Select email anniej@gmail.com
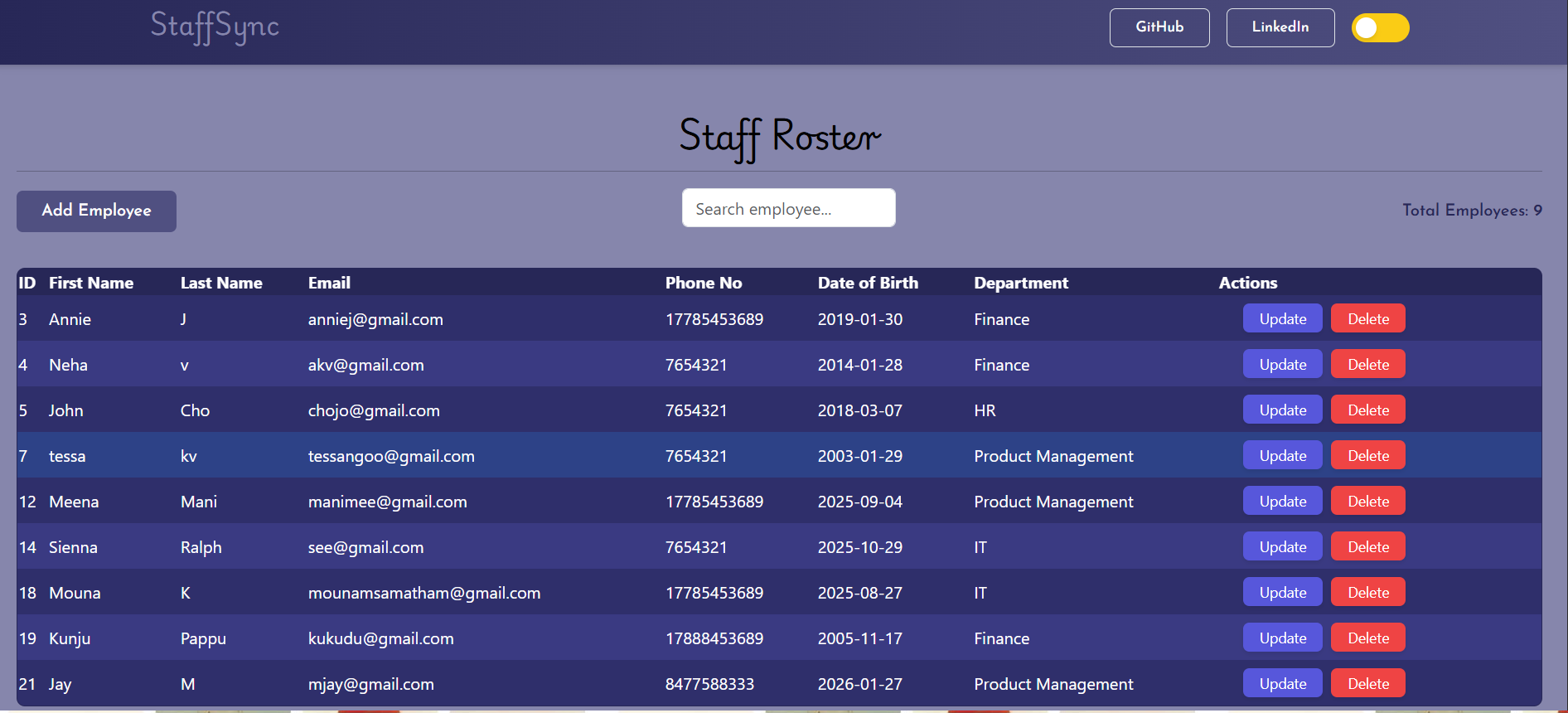Viewport: 1568px width, 713px height. coord(375,319)
